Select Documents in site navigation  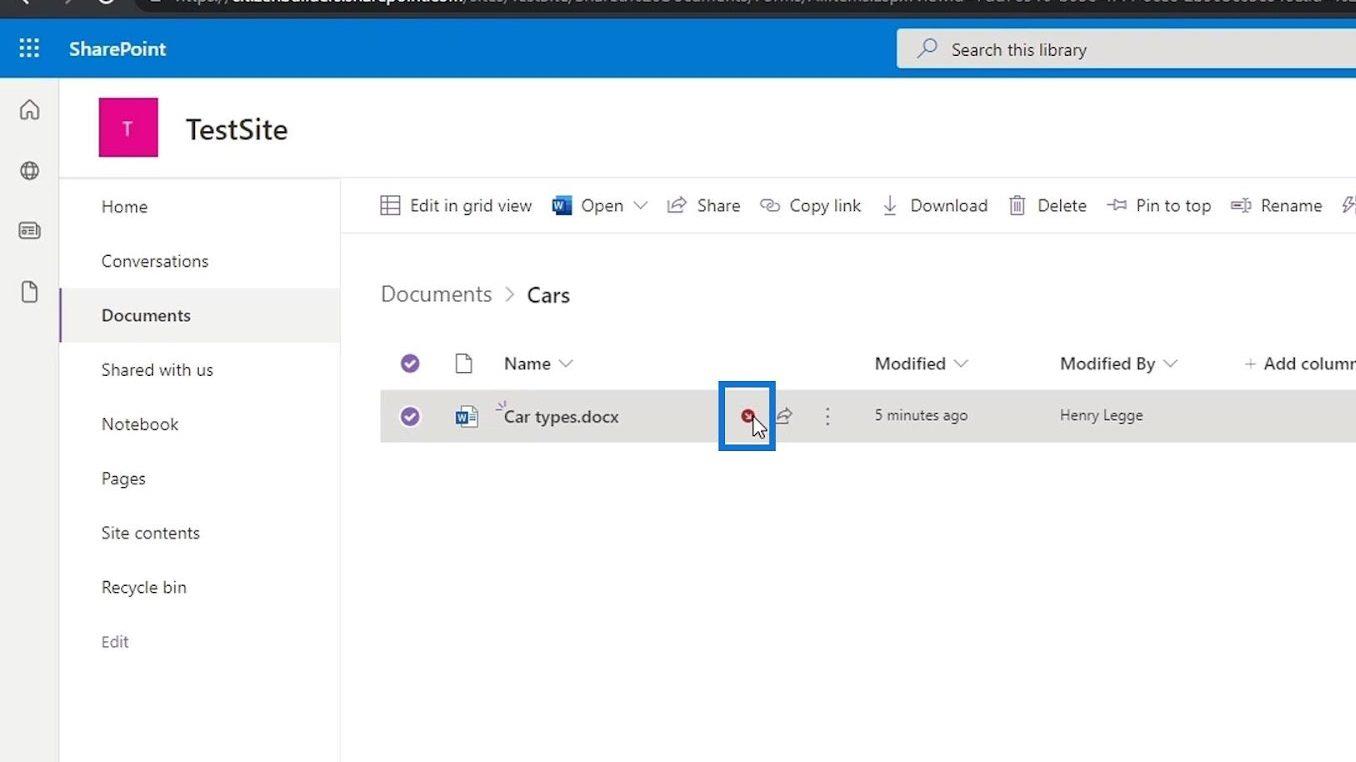(146, 315)
